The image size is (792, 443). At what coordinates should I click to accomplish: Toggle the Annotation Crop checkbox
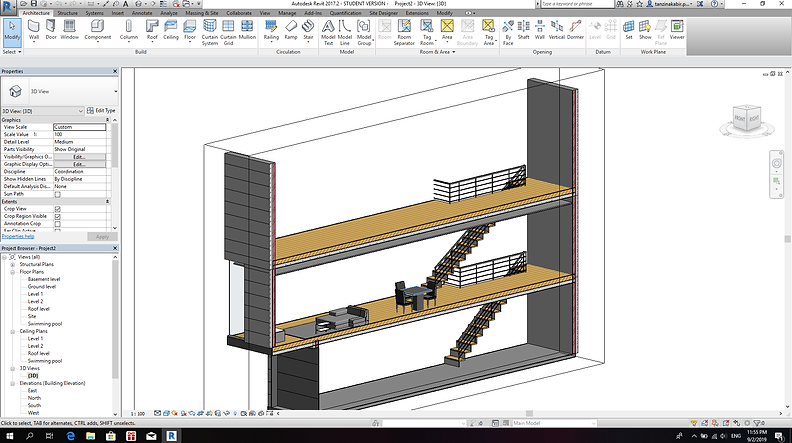(58, 224)
